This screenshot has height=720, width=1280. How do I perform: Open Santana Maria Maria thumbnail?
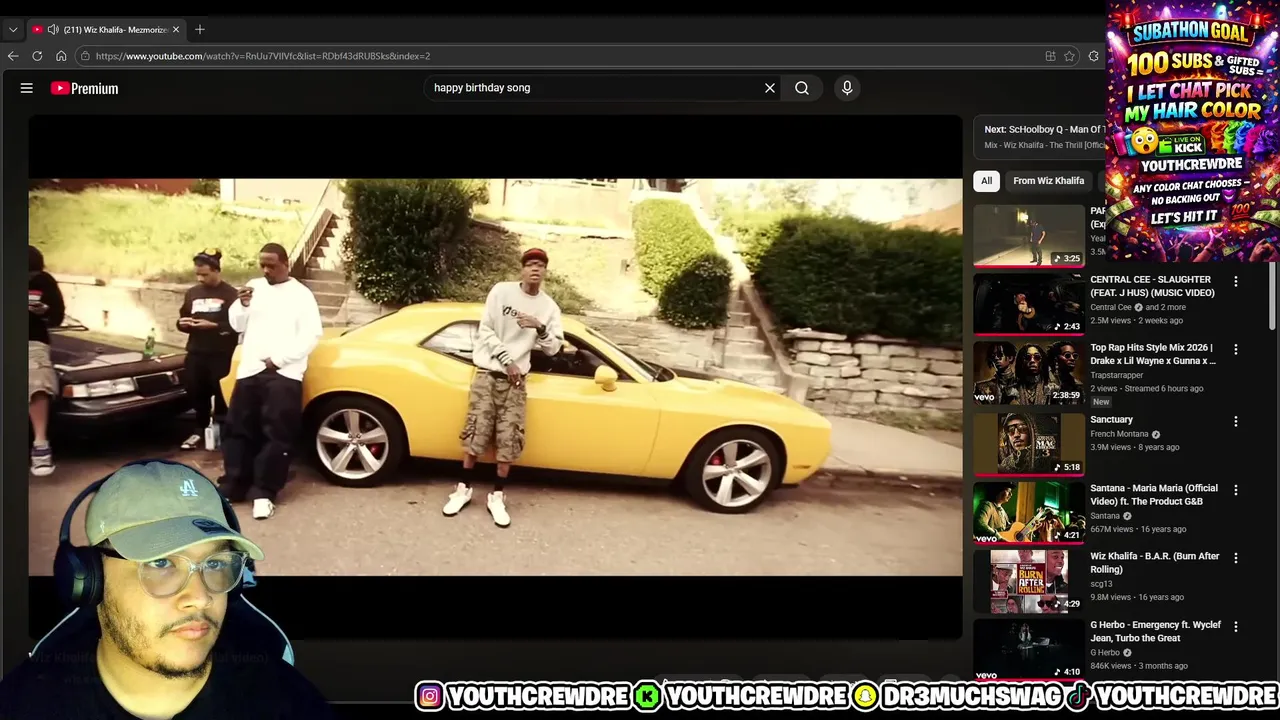click(1029, 512)
